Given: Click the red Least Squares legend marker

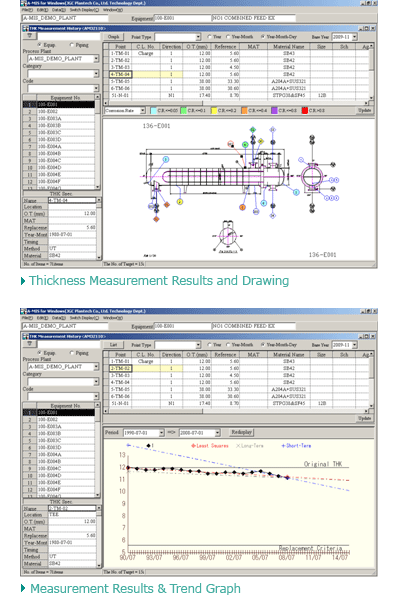Looking at the screenshot, I should pos(193,445).
